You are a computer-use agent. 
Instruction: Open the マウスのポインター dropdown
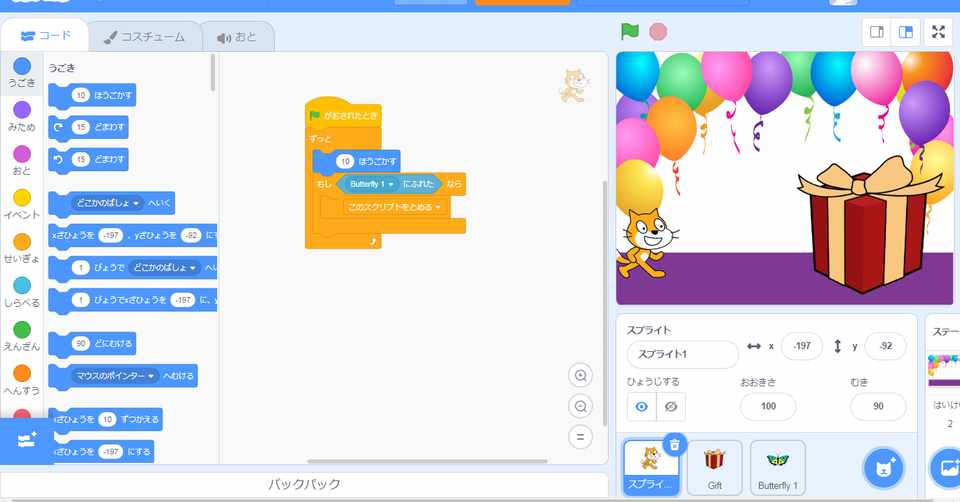coord(114,376)
